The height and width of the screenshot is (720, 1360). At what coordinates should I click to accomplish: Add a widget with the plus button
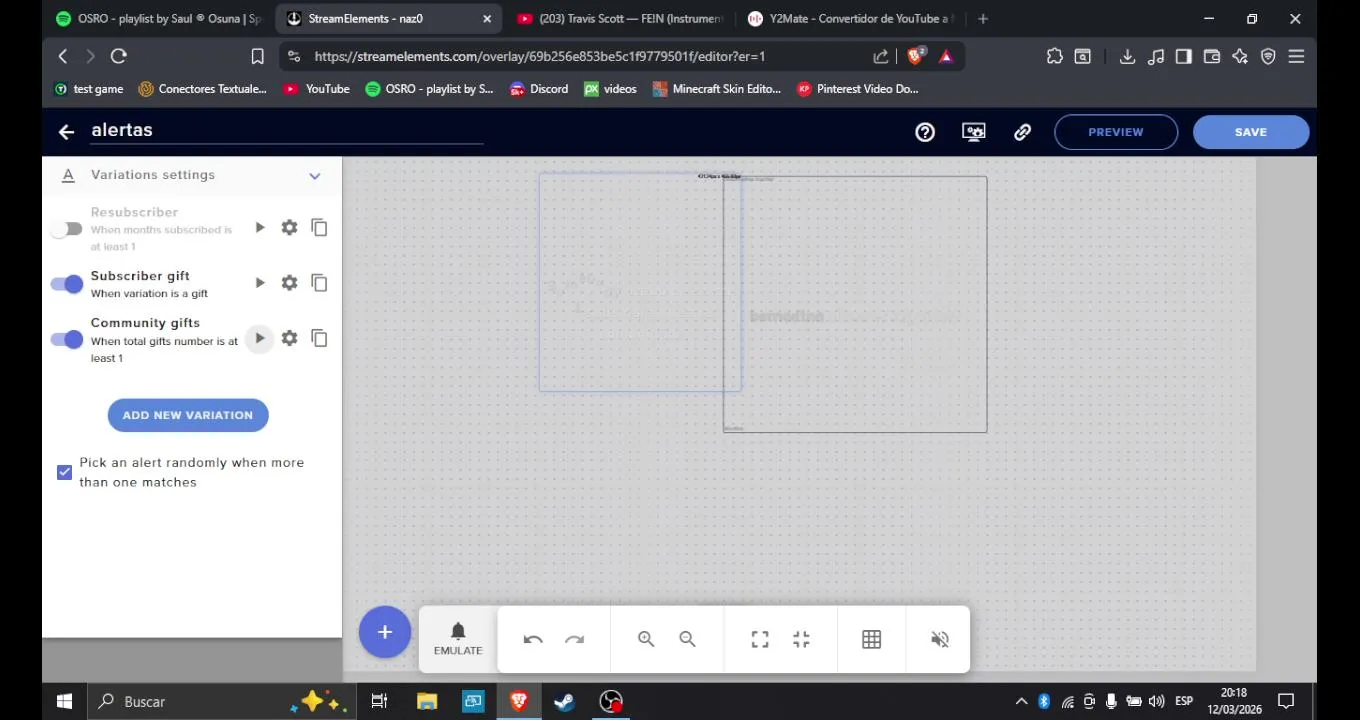click(385, 632)
